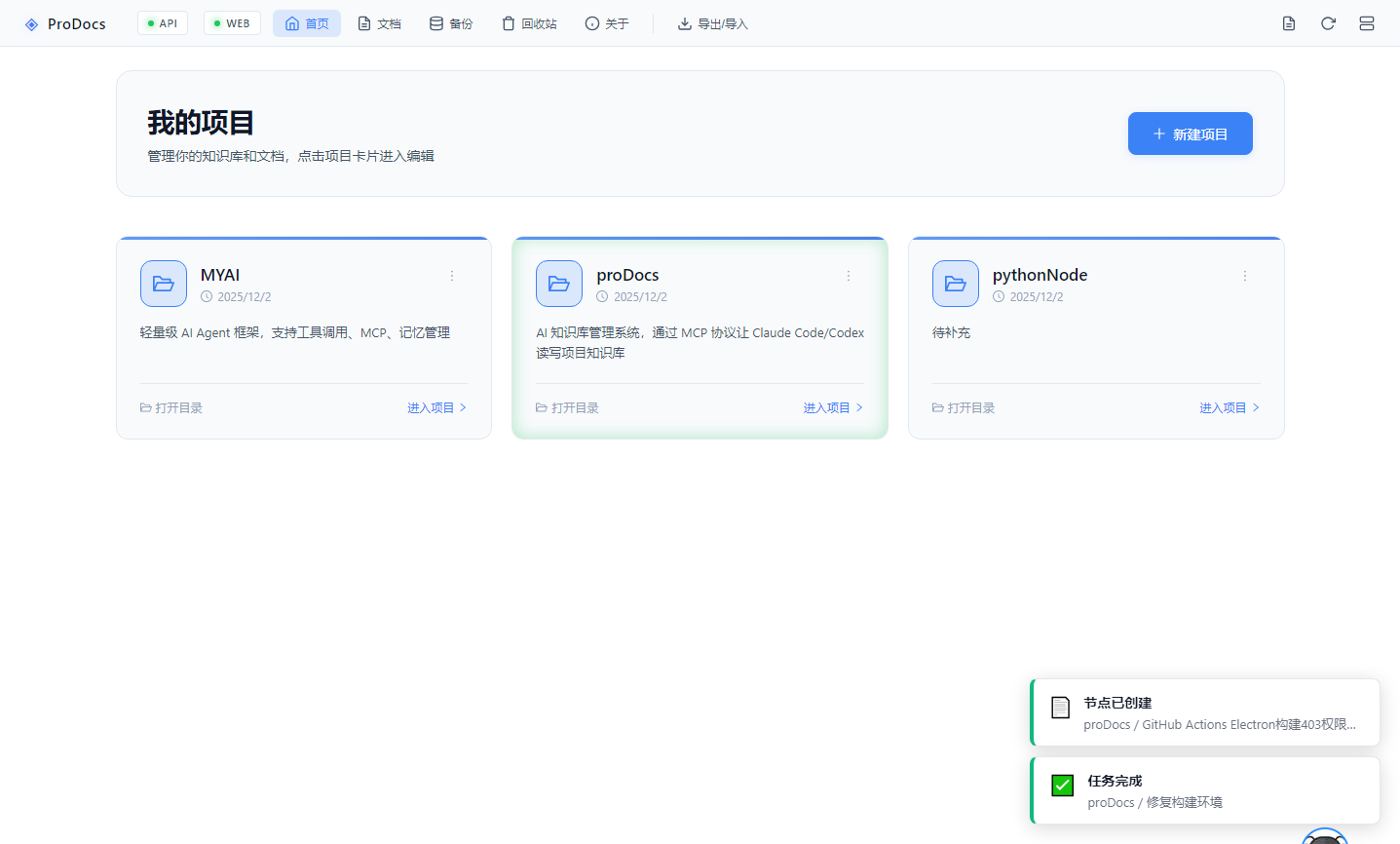Click the 新建项目 button
The image size is (1400, 844).
pyautogui.click(x=1190, y=134)
